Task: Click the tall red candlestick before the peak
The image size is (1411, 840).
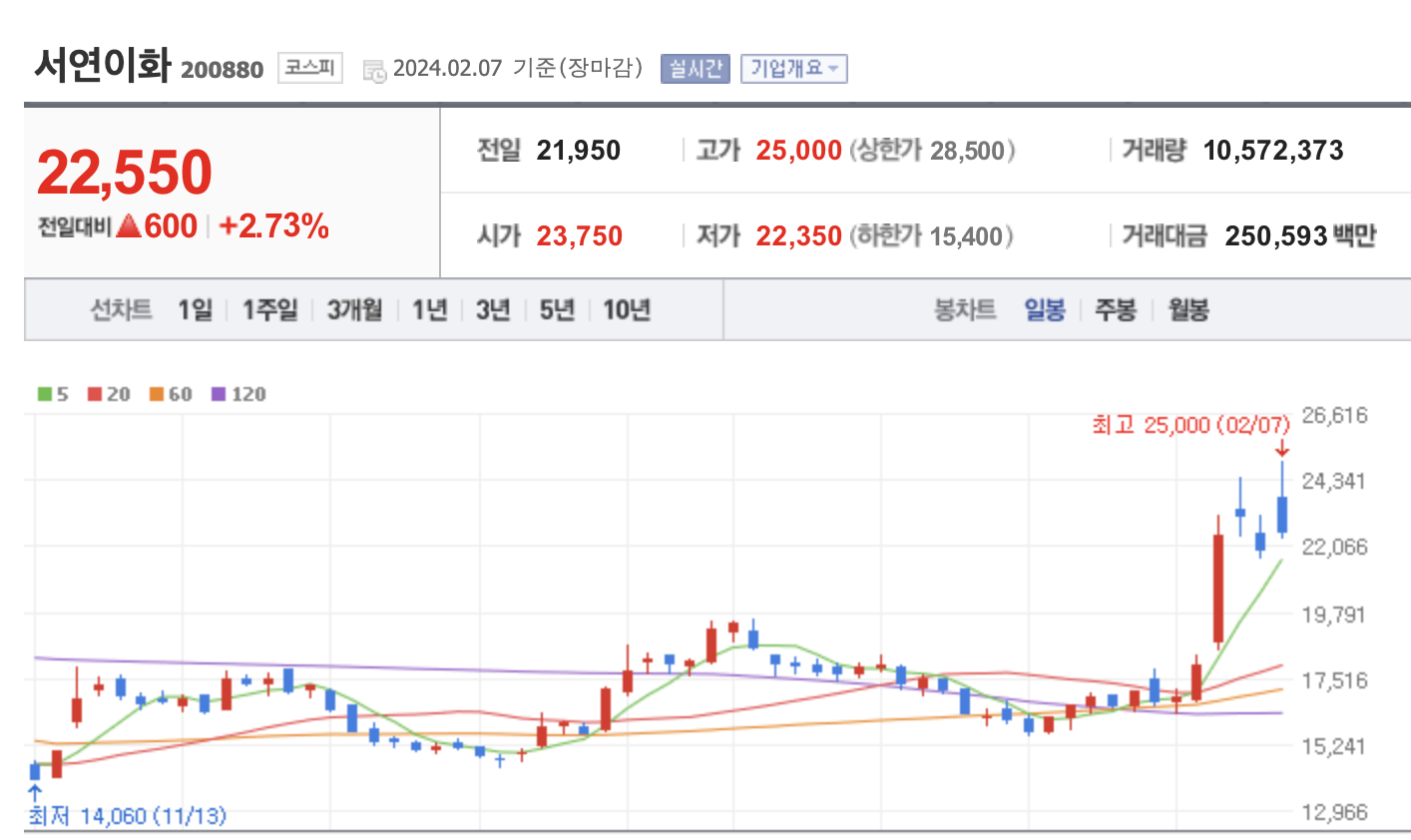Action: click(1218, 589)
